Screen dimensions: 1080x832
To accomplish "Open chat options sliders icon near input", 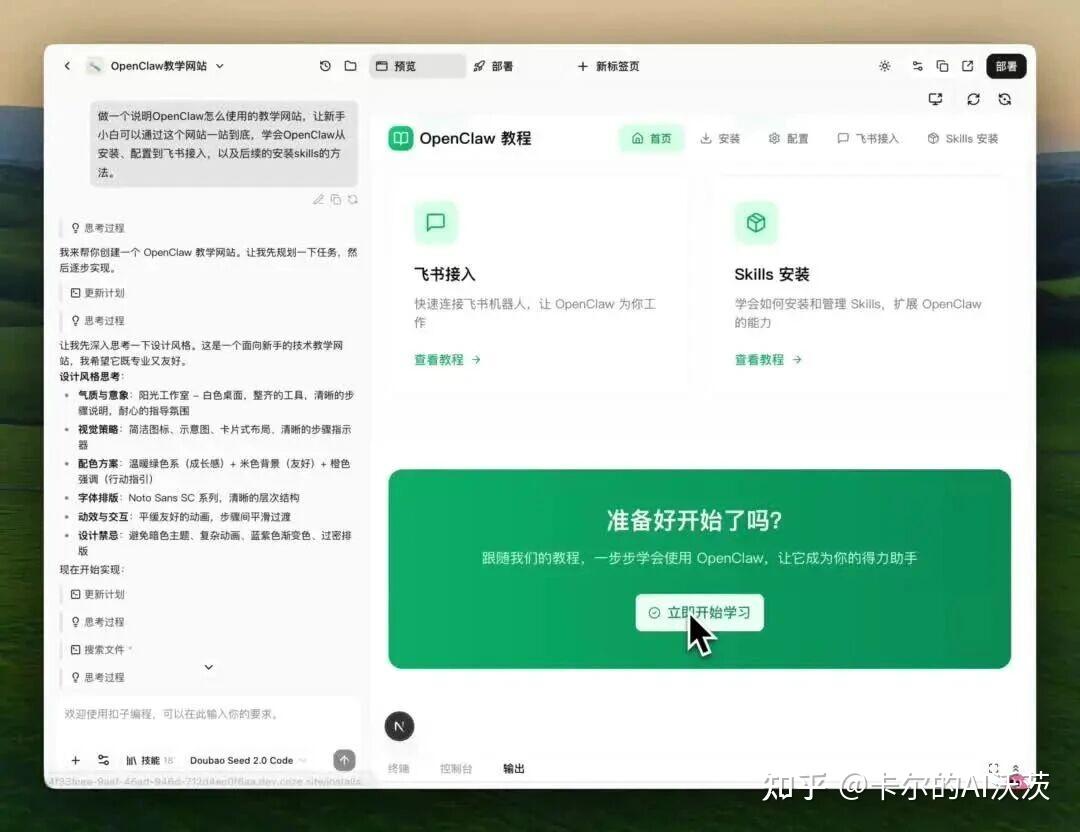I will coord(103,760).
